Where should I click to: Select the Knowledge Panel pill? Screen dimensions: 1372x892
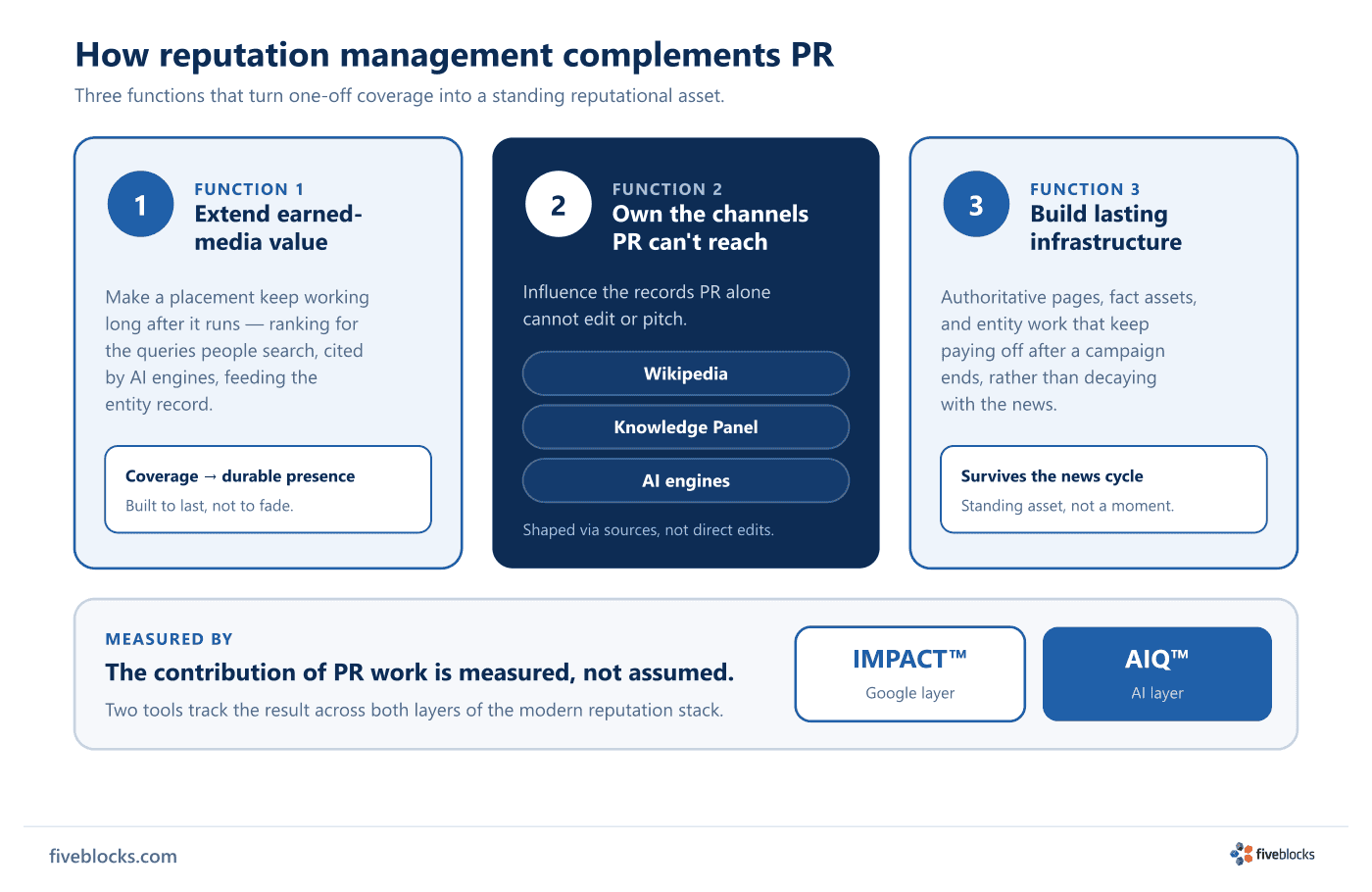pos(686,427)
